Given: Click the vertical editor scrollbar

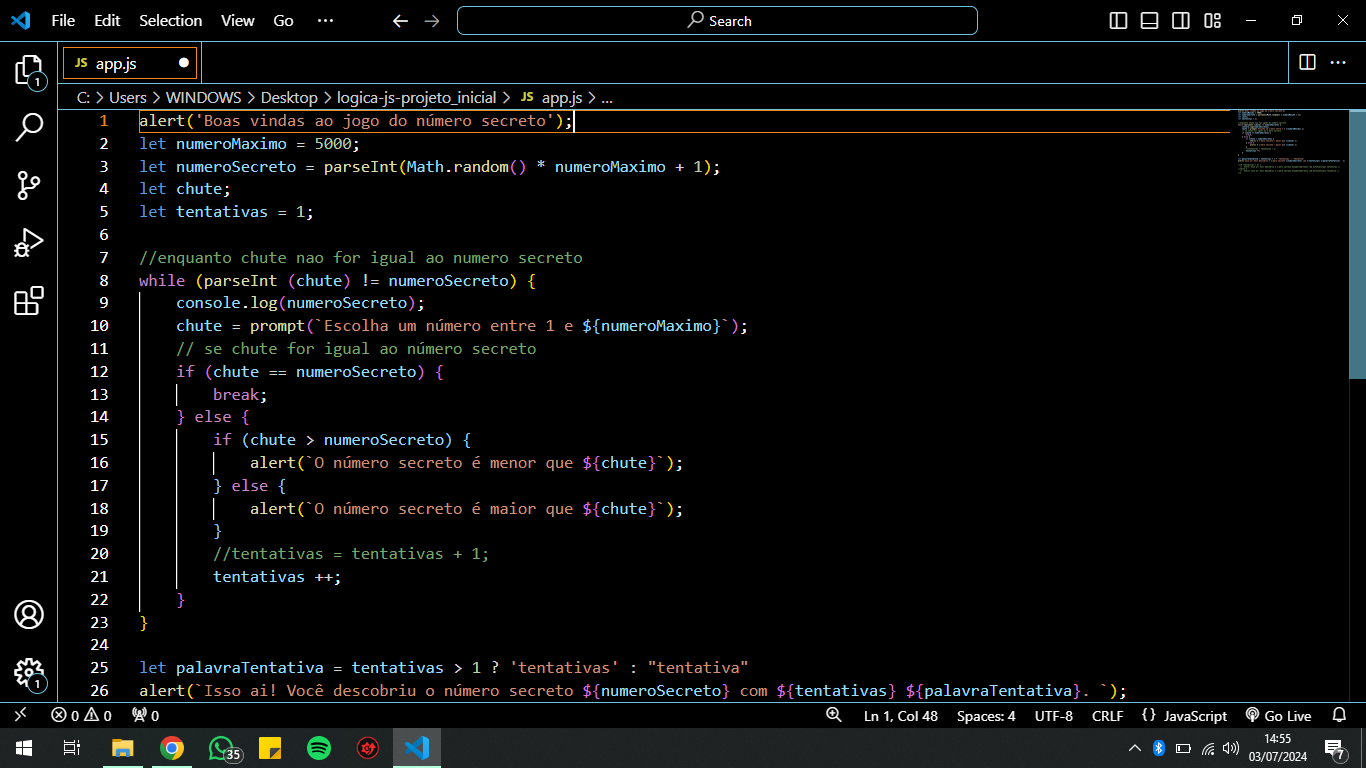Looking at the screenshot, I should point(1357,242).
